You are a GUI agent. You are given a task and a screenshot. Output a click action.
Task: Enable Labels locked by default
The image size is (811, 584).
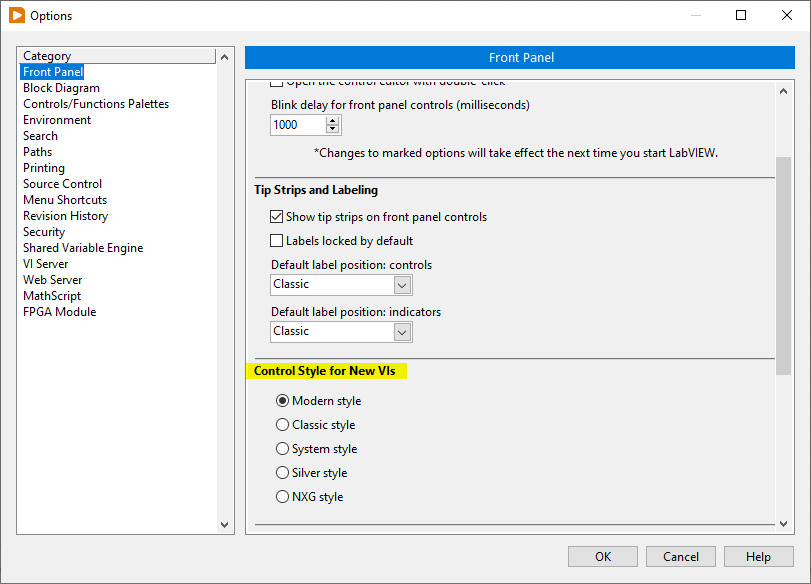(278, 241)
